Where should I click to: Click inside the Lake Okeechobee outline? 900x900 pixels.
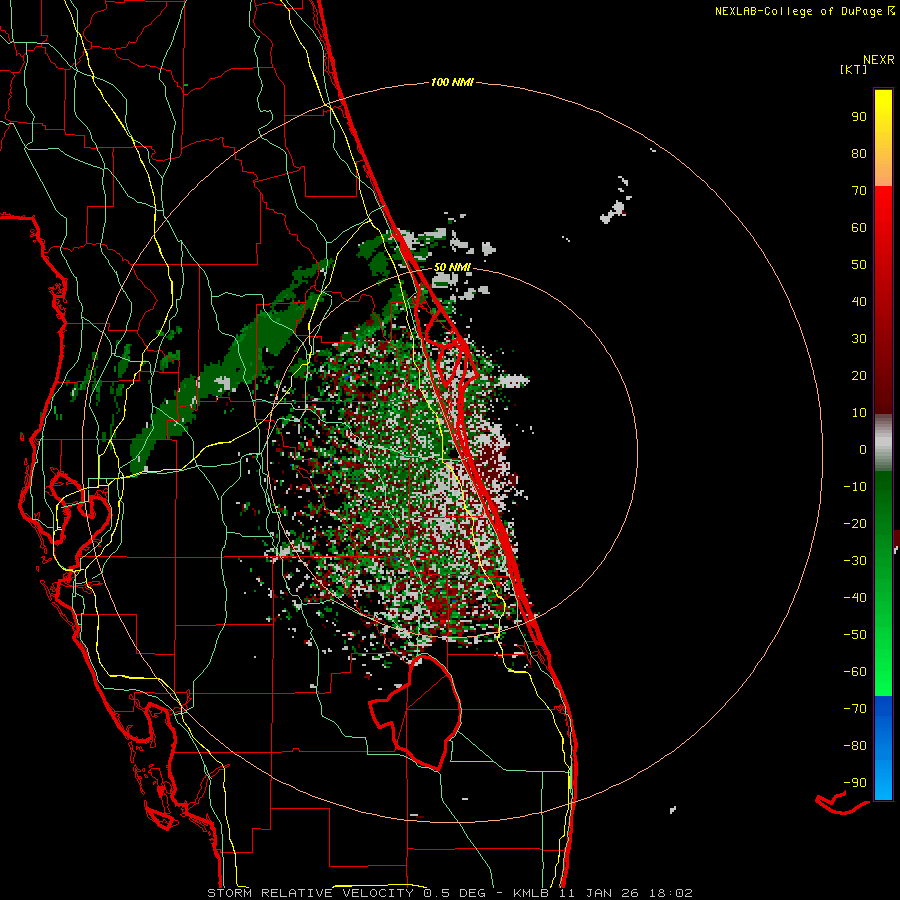[x=425, y=712]
